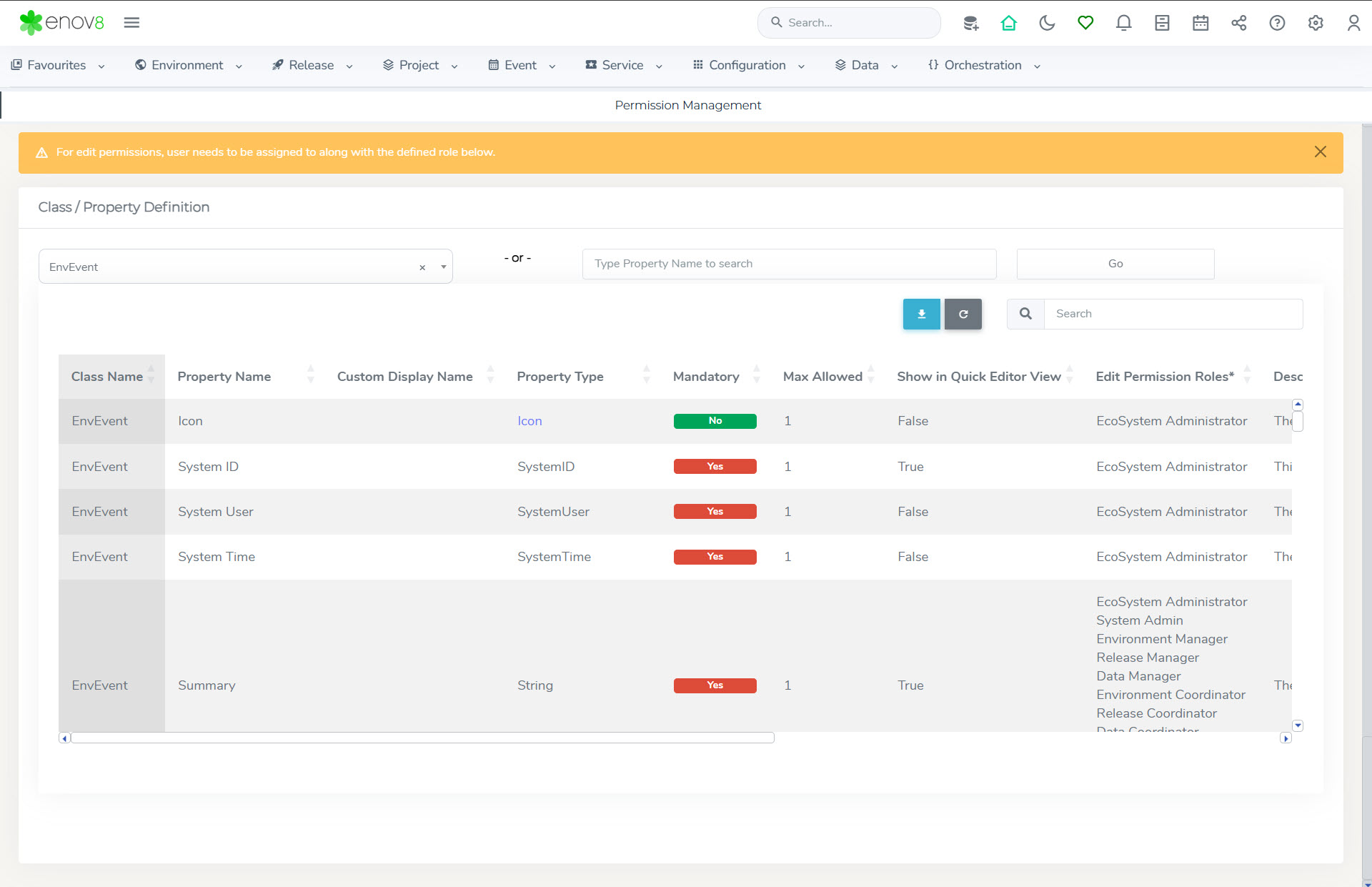Viewport: 1372px width, 887px height.
Task: Click the share network icon
Action: (1238, 23)
